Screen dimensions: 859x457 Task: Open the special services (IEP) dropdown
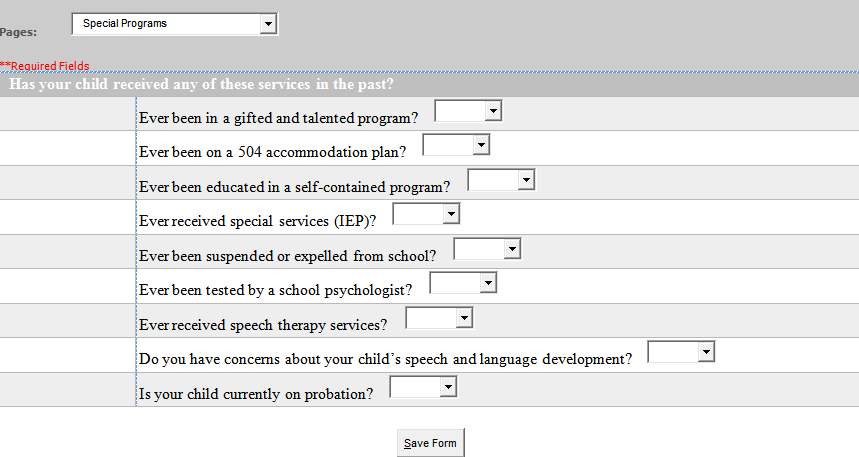[426, 214]
